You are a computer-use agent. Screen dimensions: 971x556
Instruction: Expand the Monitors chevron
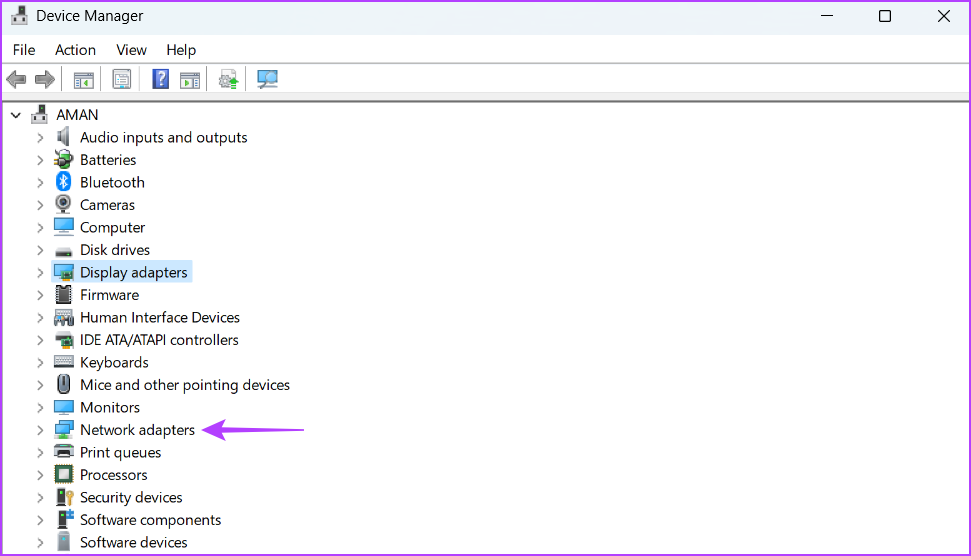(40, 407)
